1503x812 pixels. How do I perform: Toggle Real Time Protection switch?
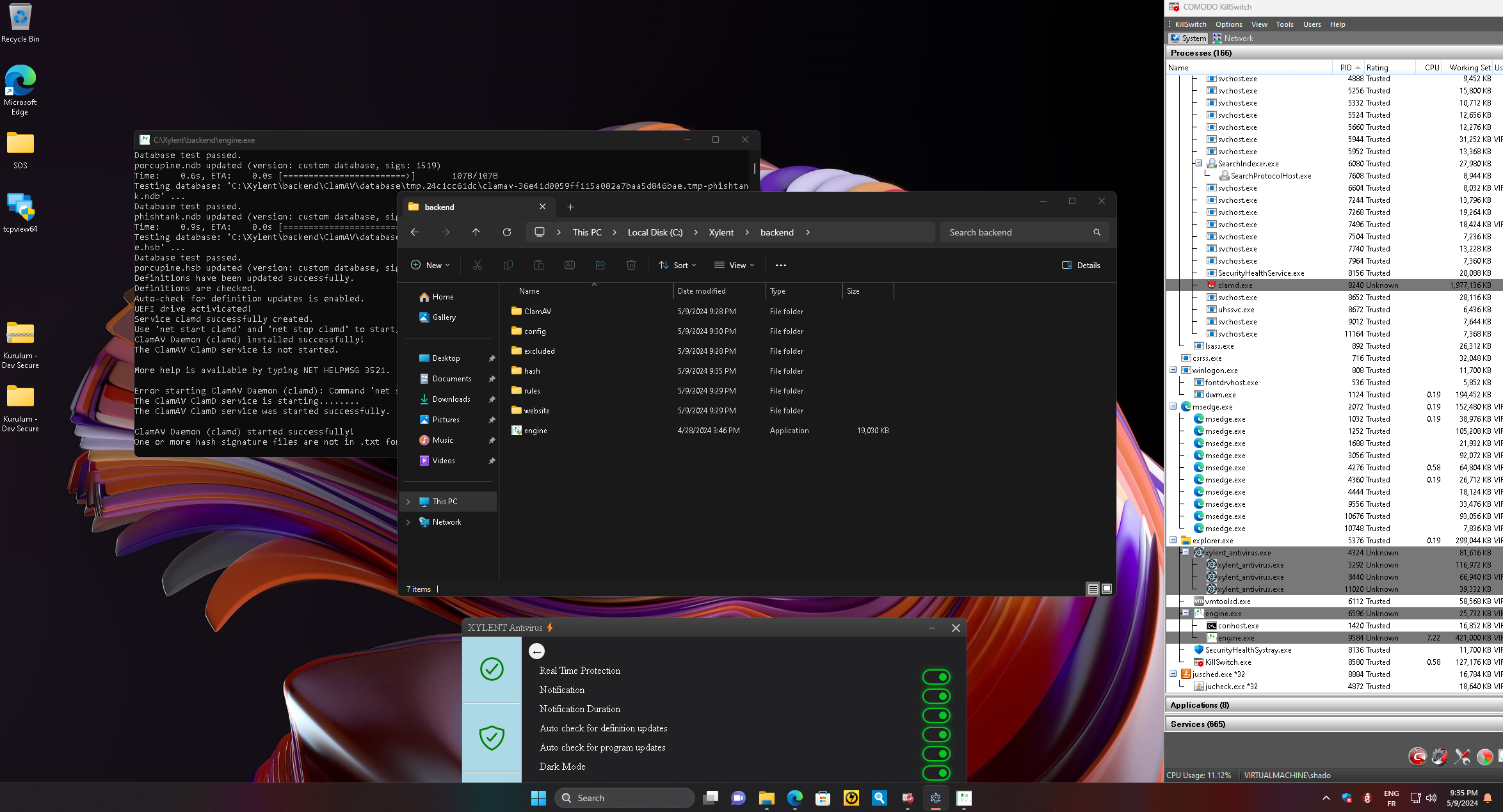point(936,677)
